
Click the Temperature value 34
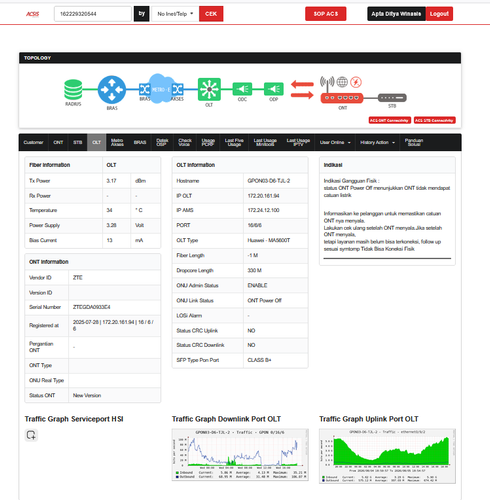[109, 210]
